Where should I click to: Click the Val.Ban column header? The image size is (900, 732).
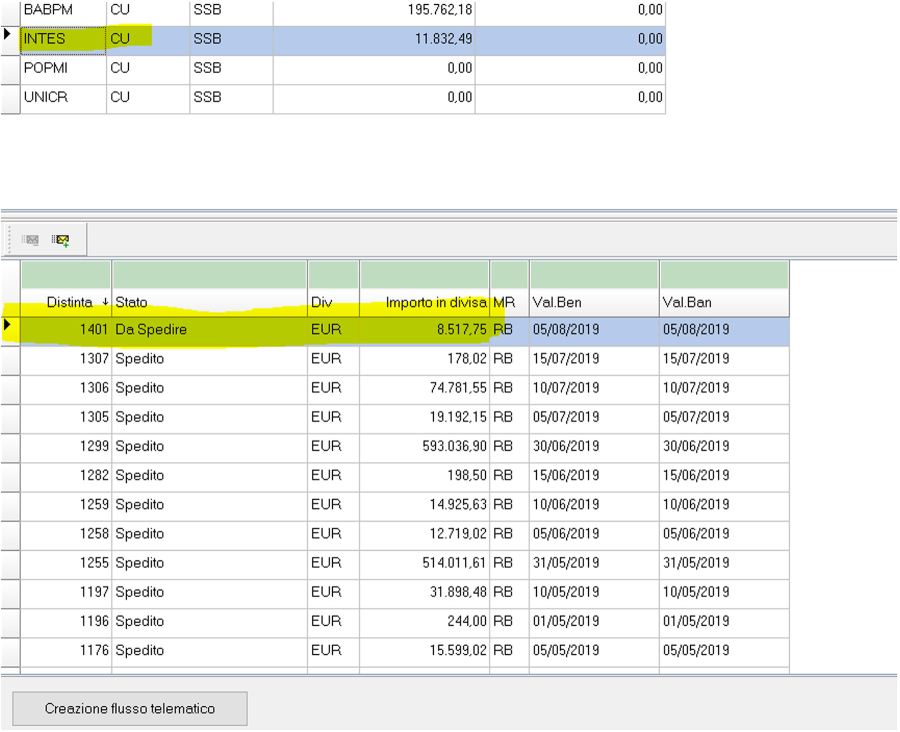click(723, 302)
